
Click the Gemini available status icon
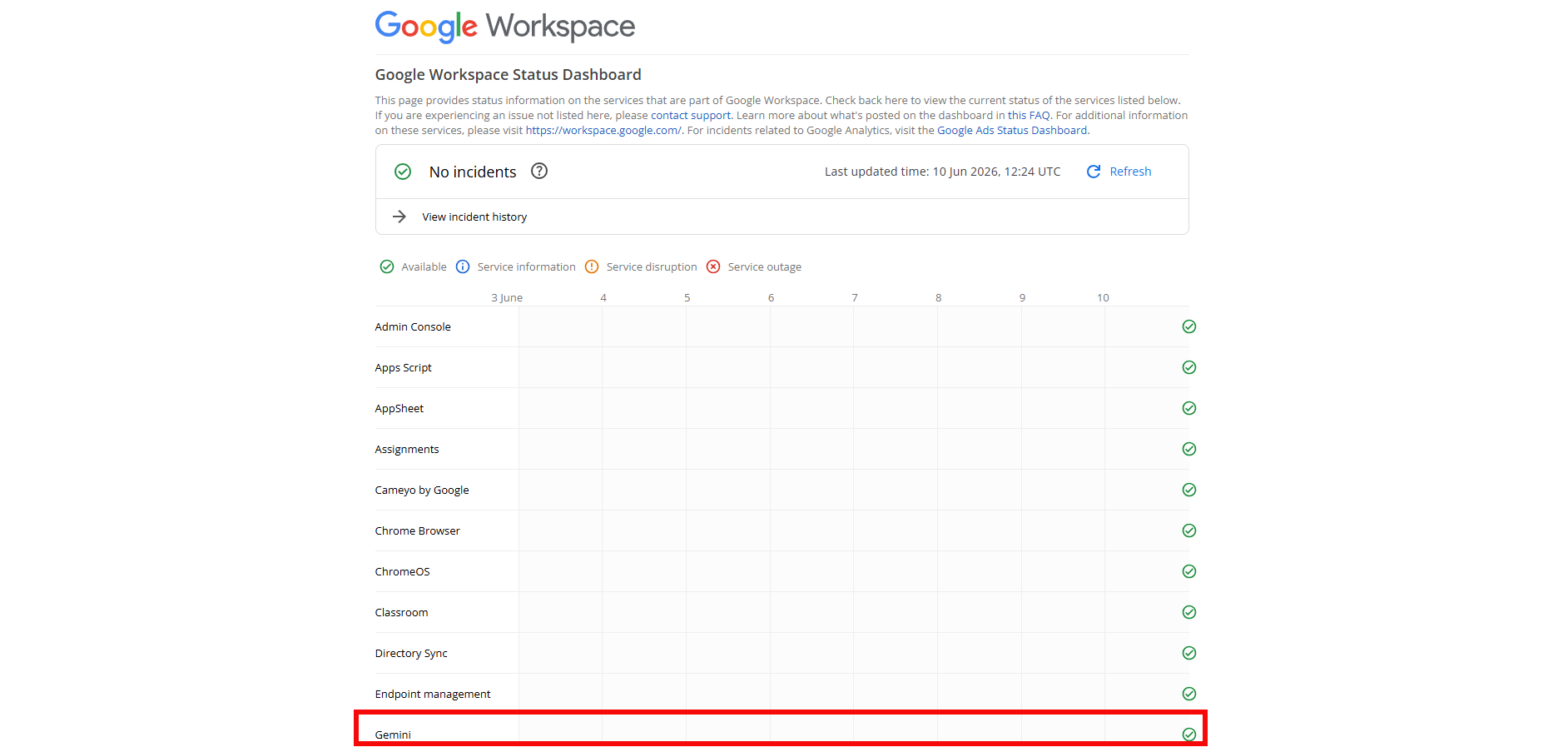(x=1189, y=735)
